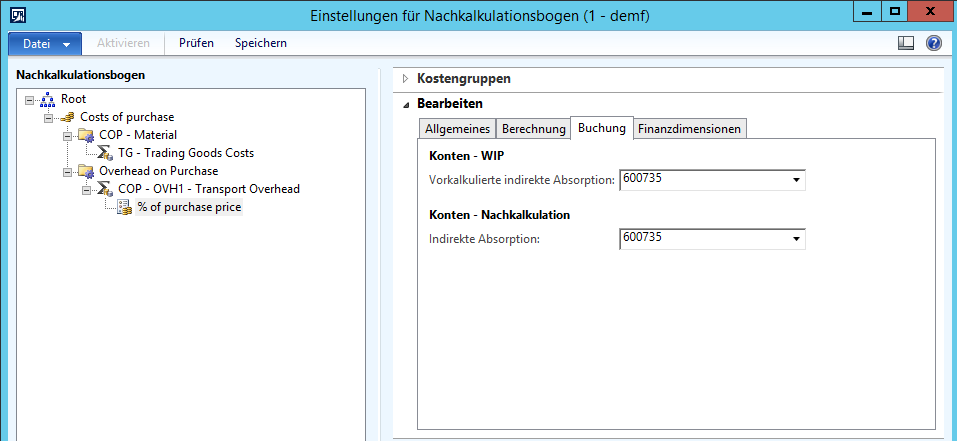Expand the Kostengruppen section

tap(406, 78)
